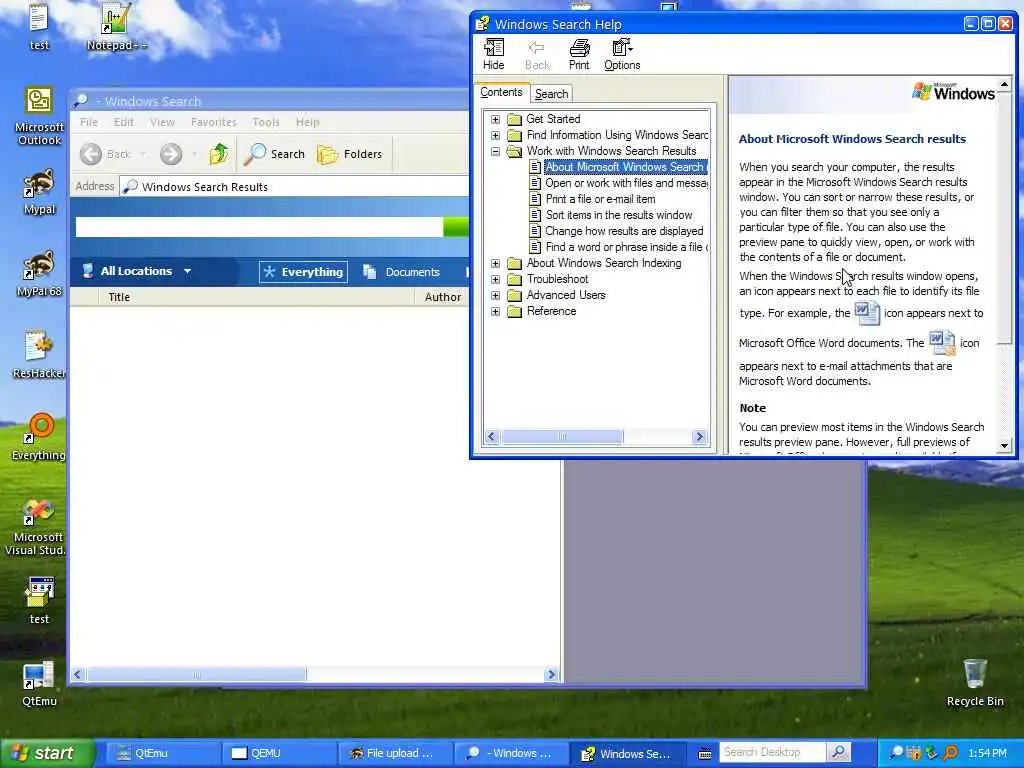The width and height of the screenshot is (1024, 768).
Task: Click the down scroll arrow in Help article pane
Action: pyautogui.click(x=1004, y=445)
